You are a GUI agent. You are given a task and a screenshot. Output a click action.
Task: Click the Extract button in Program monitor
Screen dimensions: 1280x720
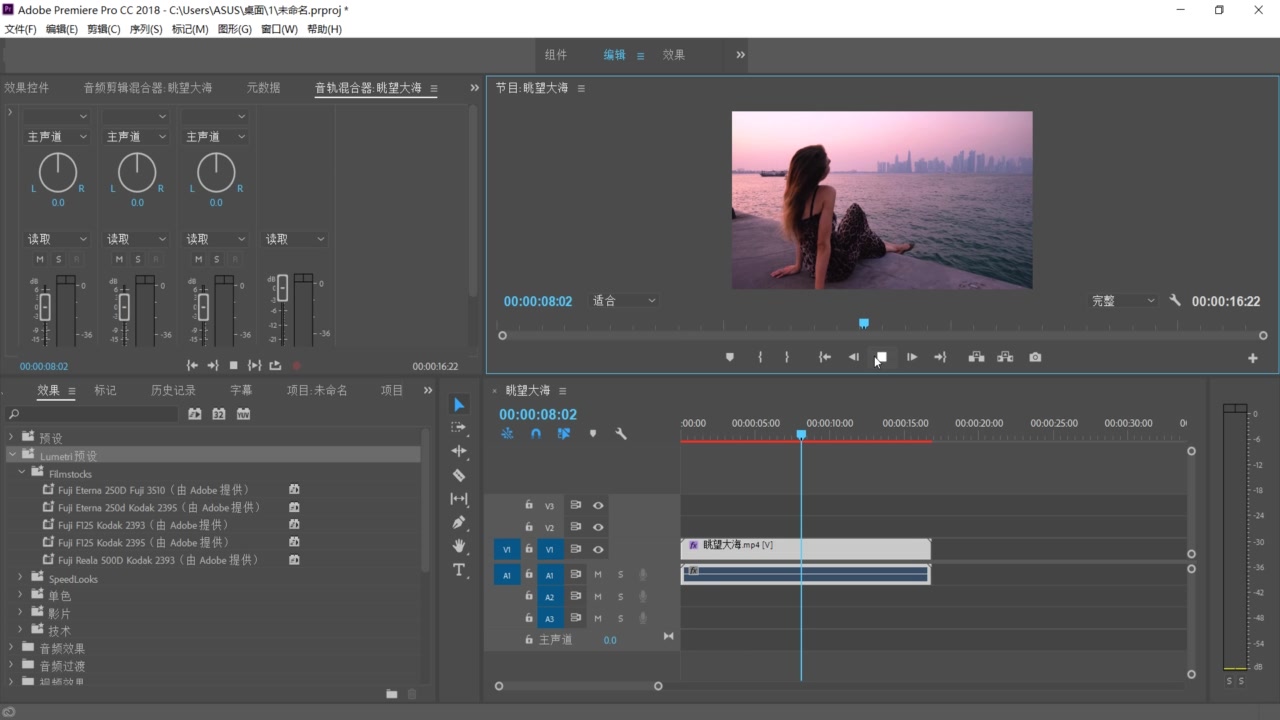[x=1005, y=357]
